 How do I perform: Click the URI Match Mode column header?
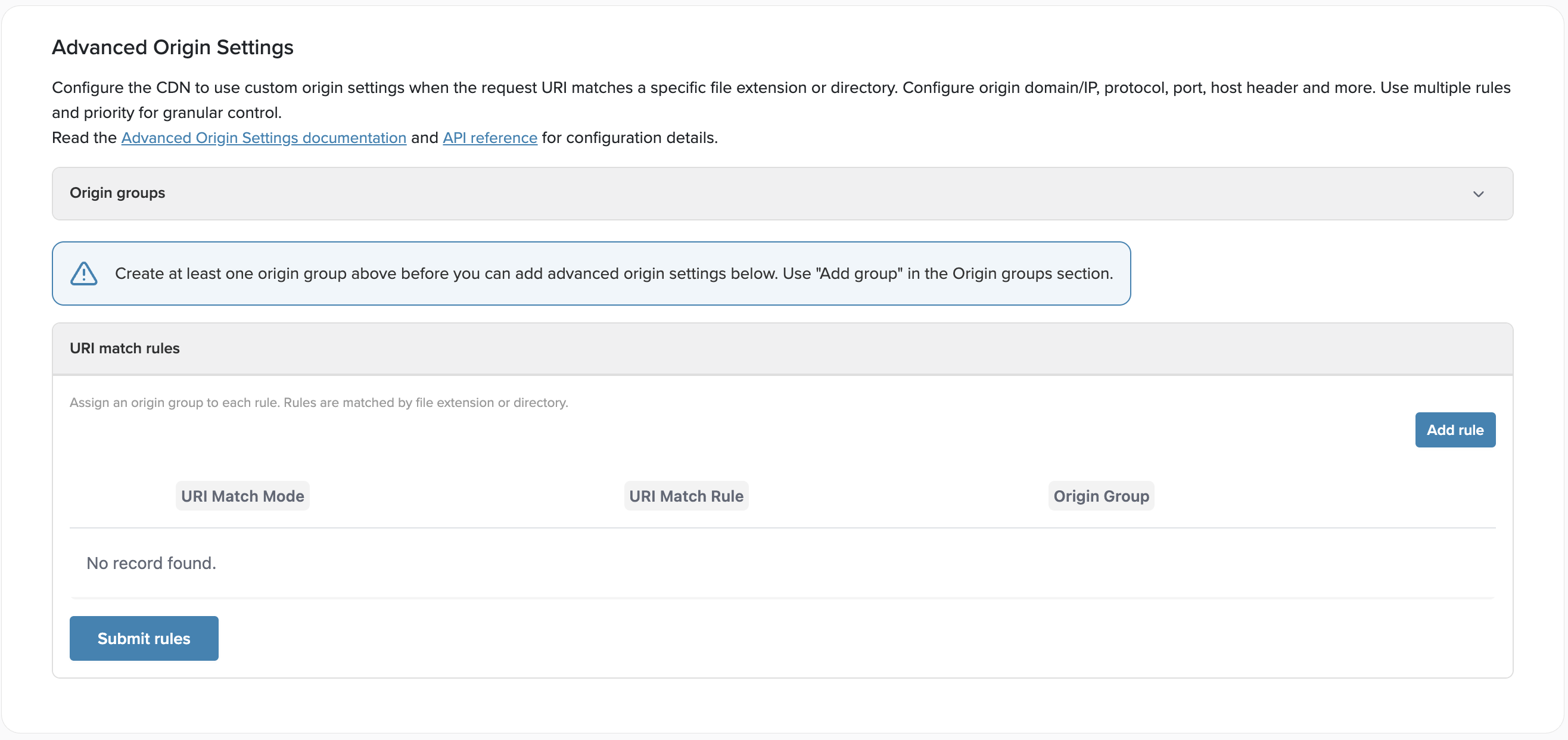242,496
